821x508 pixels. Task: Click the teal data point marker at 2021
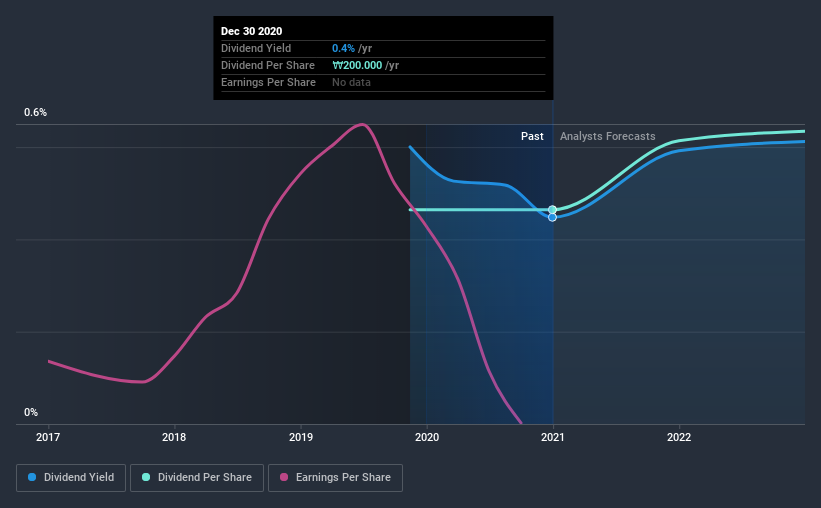point(552,210)
